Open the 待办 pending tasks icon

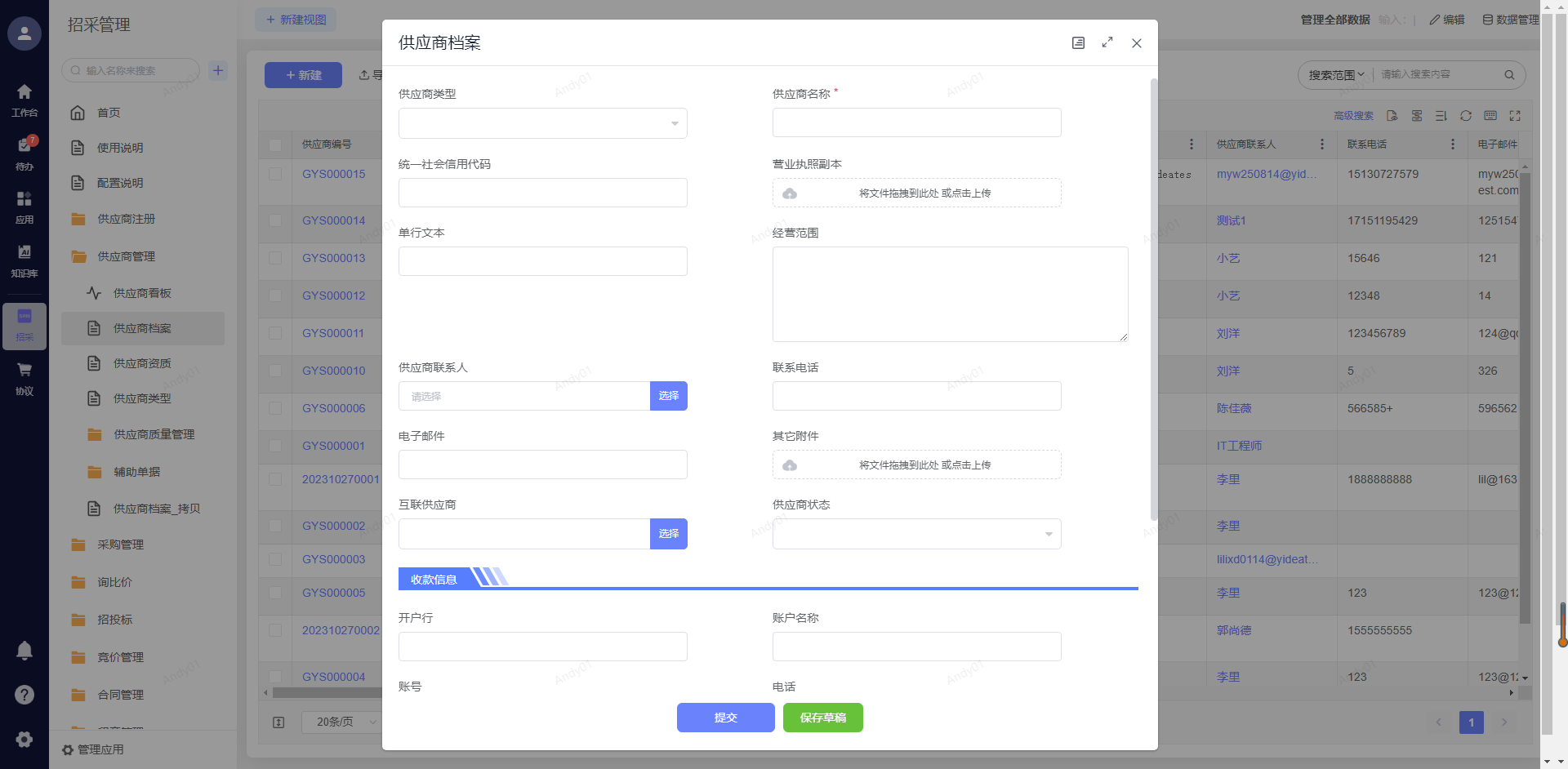pyautogui.click(x=24, y=152)
